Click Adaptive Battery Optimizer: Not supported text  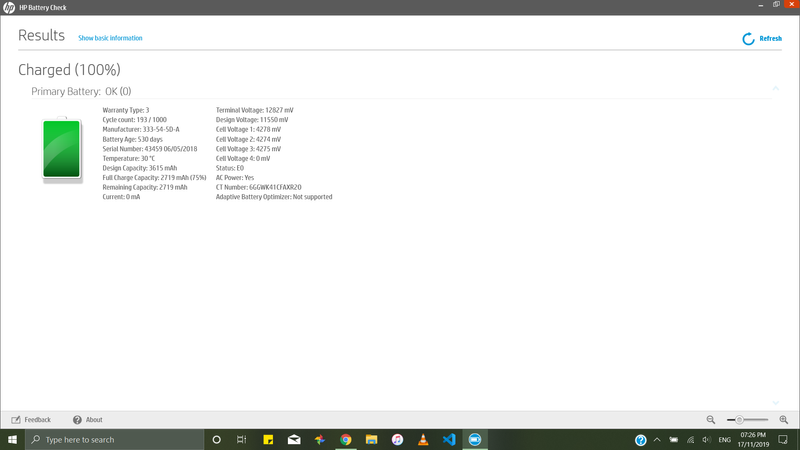tap(274, 197)
